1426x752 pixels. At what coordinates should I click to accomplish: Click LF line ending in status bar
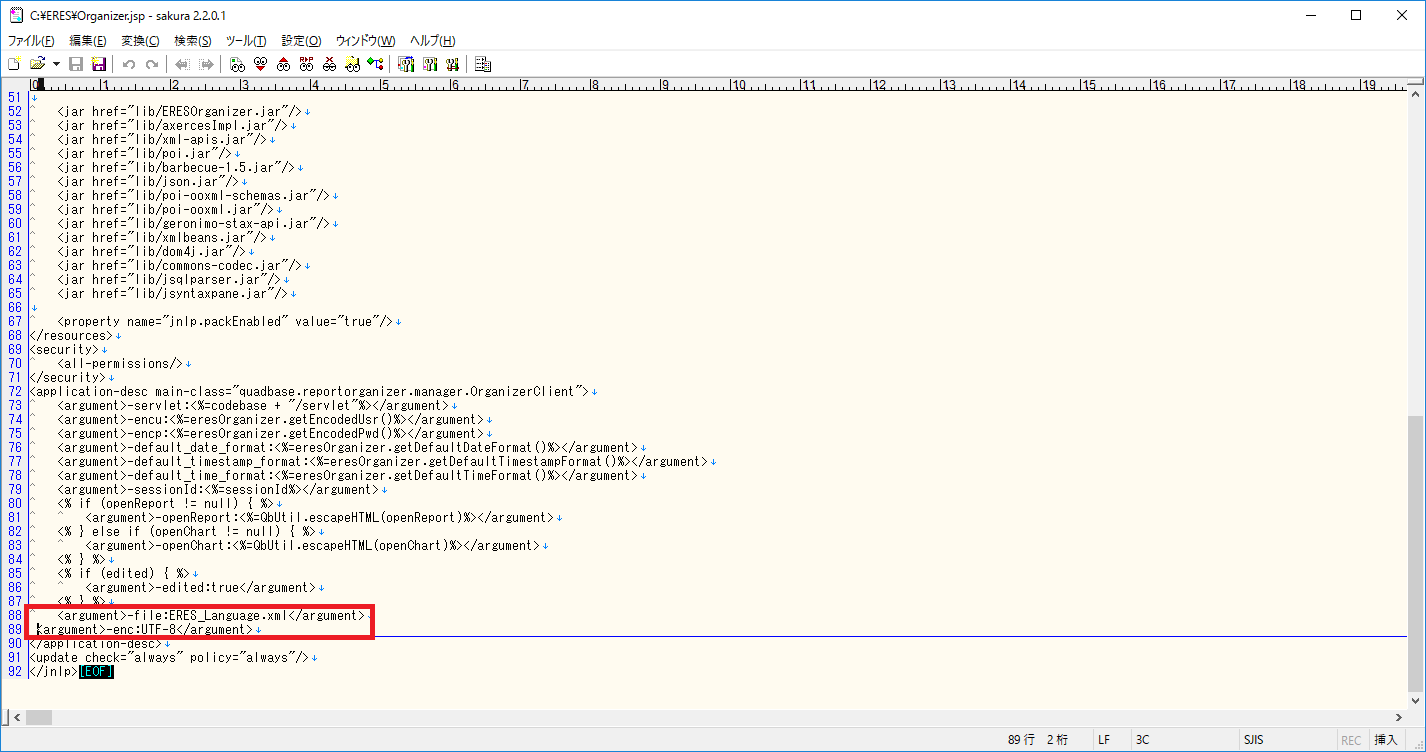tap(1104, 740)
